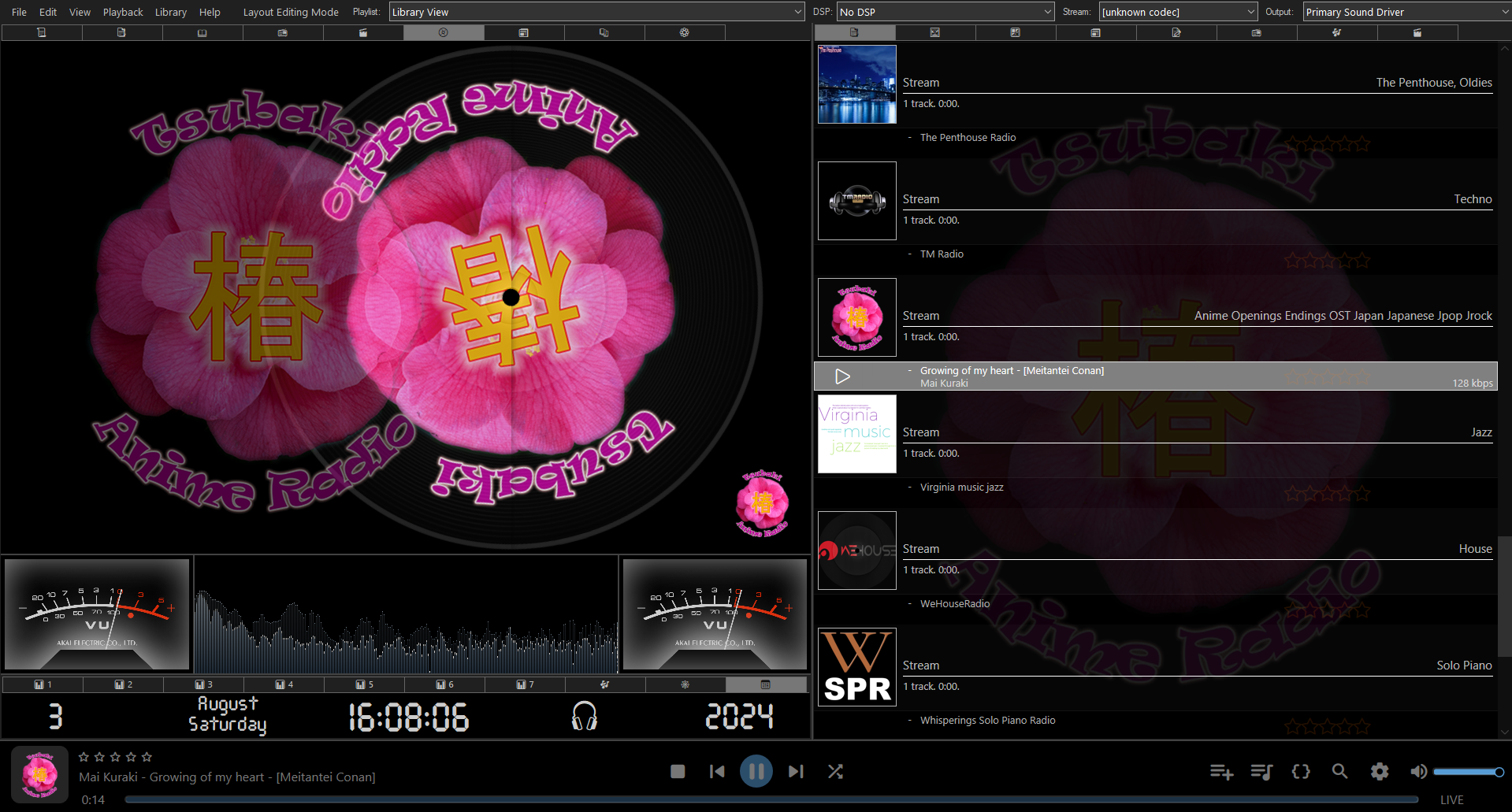
Task: Open the music-notes tab in right panel
Action: 1337,32
